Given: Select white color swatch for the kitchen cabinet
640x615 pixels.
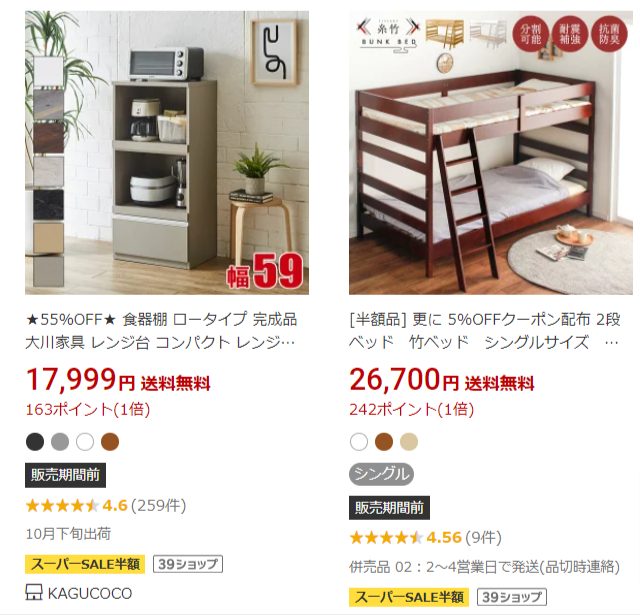Looking at the screenshot, I should (85, 442).
